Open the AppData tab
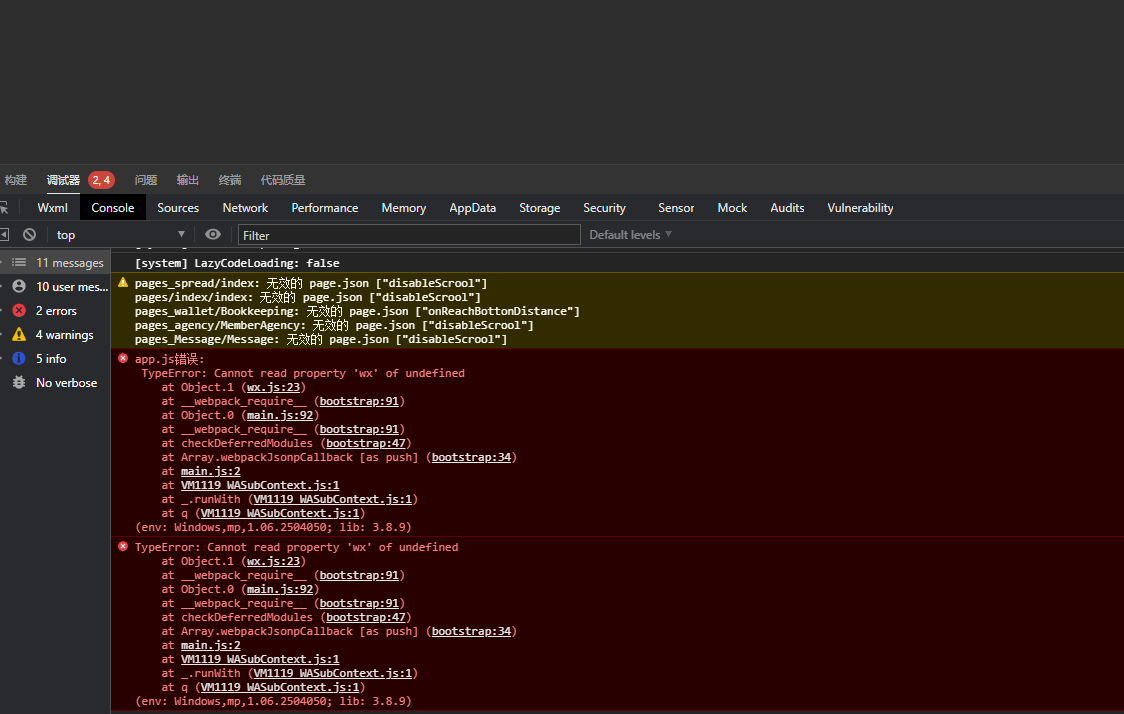This screenshot has height=714, width=1124. [x=472, y=208]
